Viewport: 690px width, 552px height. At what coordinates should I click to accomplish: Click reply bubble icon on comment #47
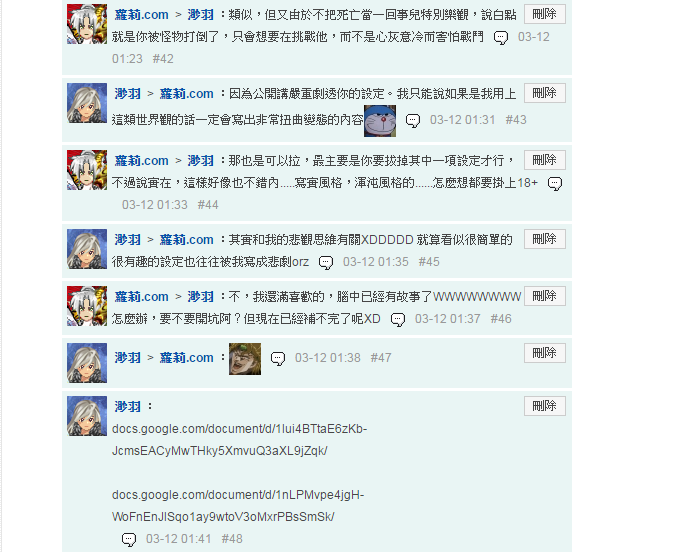coord(278,359)
